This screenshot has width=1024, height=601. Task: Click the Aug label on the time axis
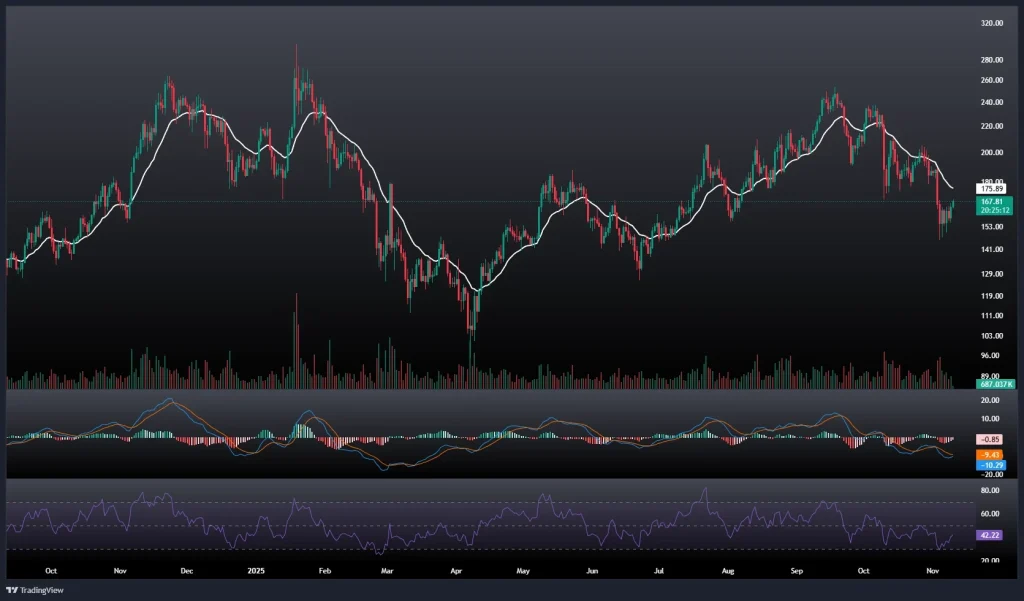click(728, 570)
